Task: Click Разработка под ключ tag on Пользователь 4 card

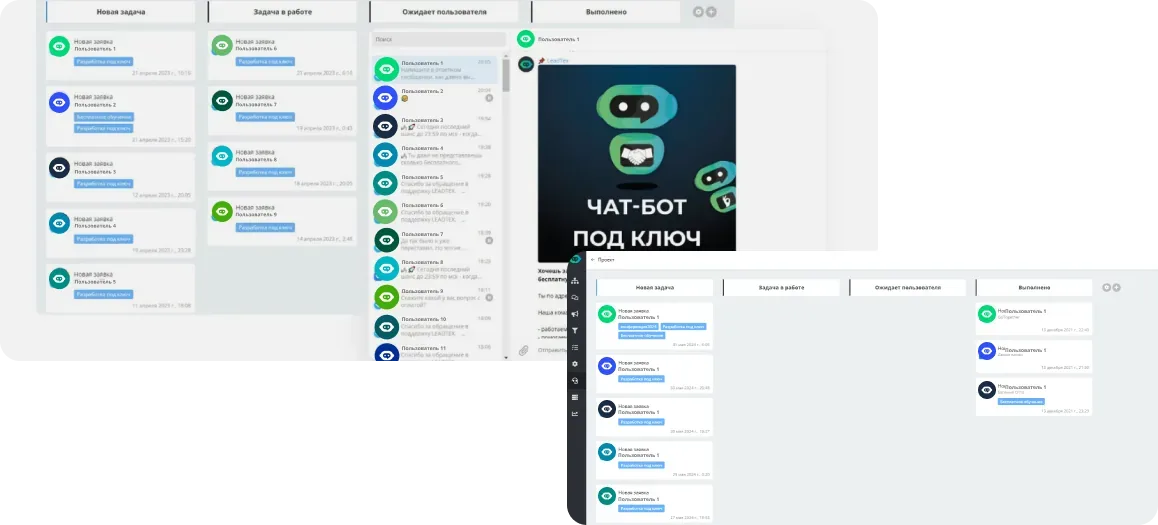Action: click(x=103, y=239)
